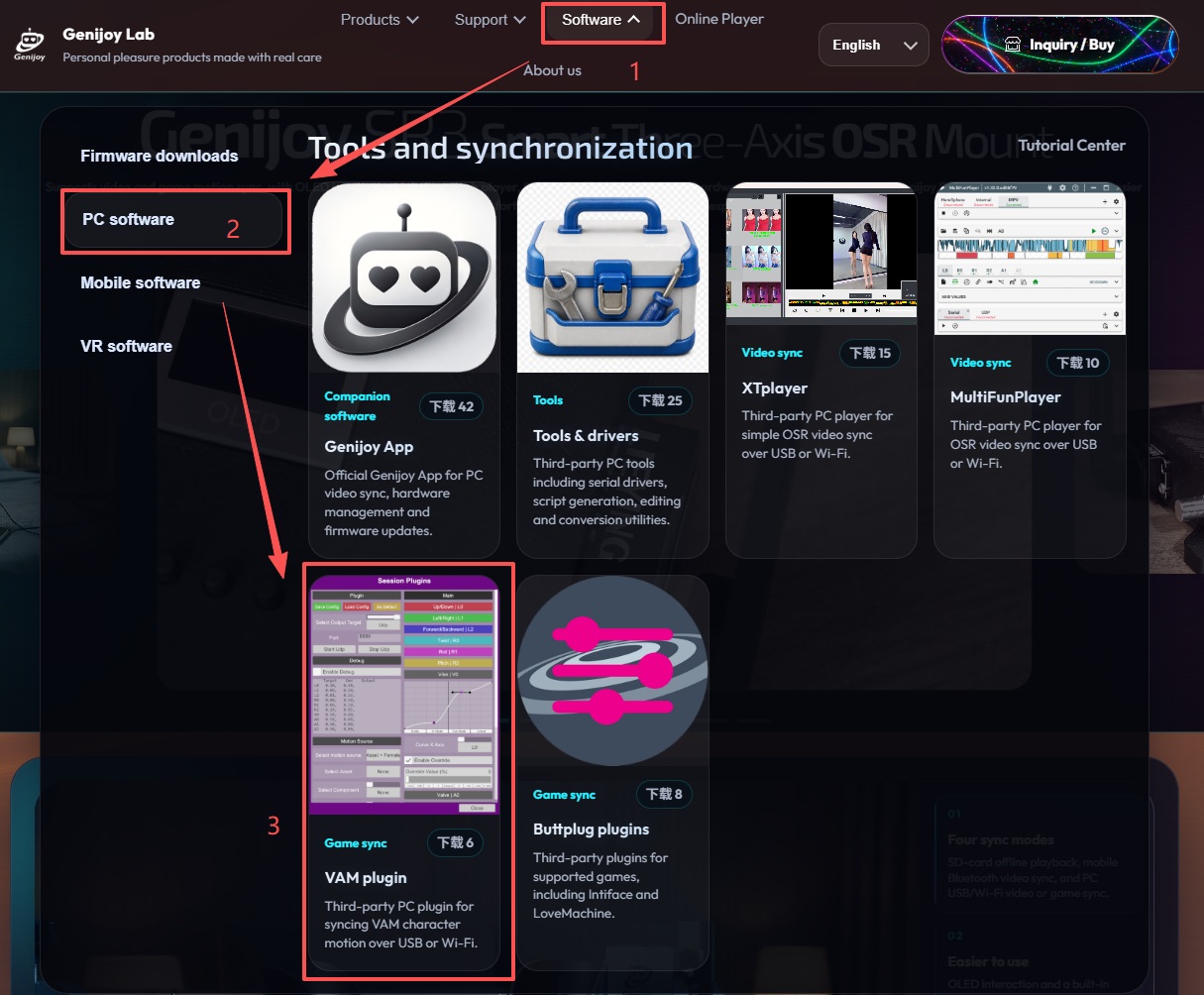Click the XTplayer card title
Image resolution: width=1204 pixels, height=995 pixels.
(775, 388)
